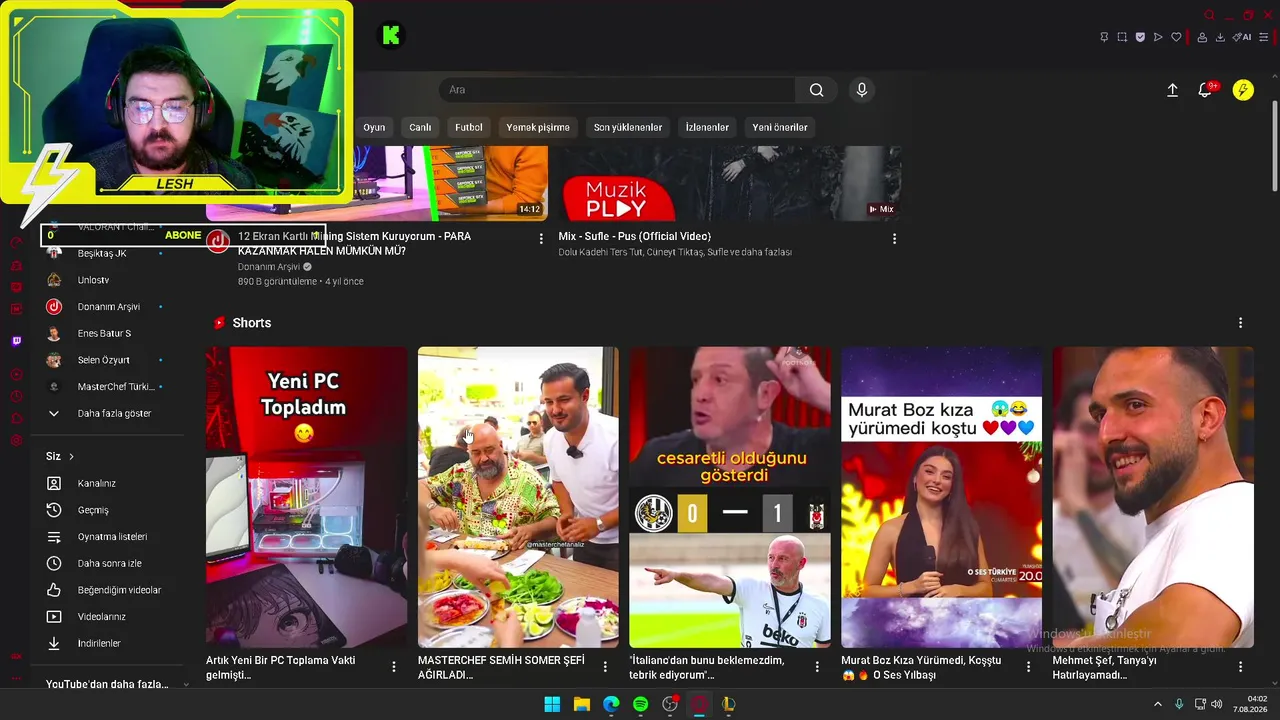Screen dimensions: 1280x720
Task: Click the Ara search input field
Action: [617, 90]
